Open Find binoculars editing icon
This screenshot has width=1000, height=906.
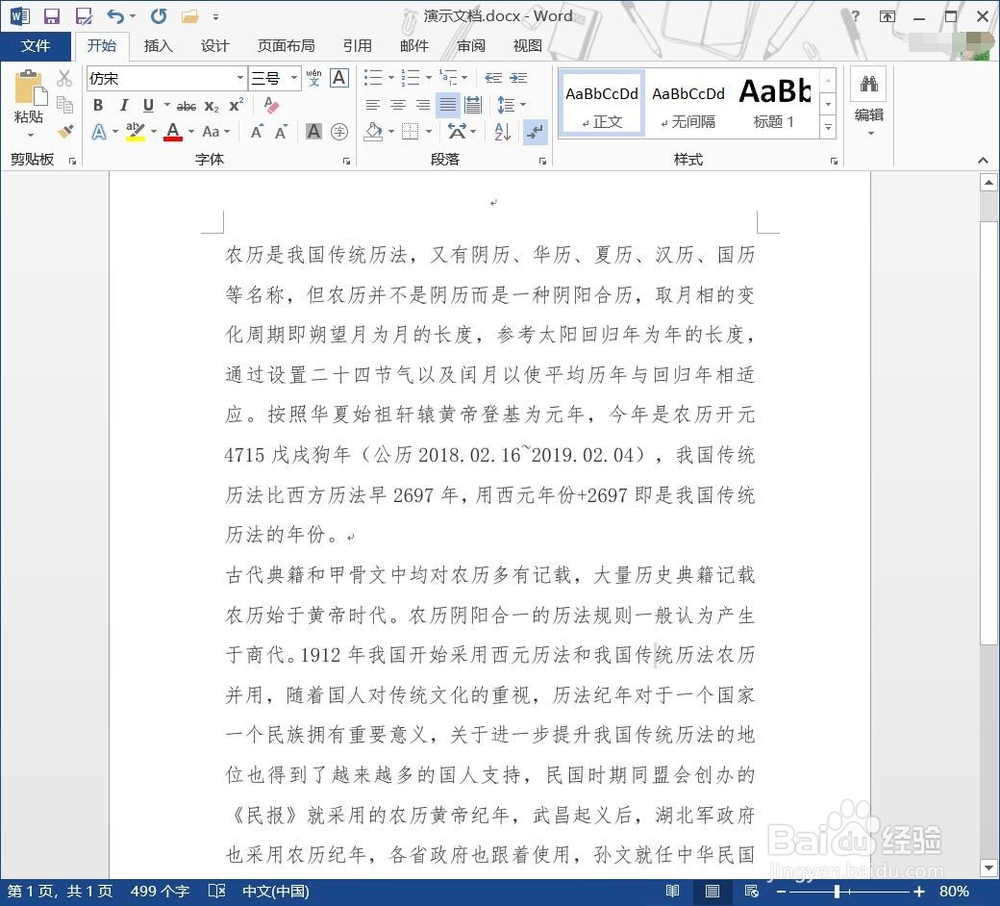(x=869, y=84)
